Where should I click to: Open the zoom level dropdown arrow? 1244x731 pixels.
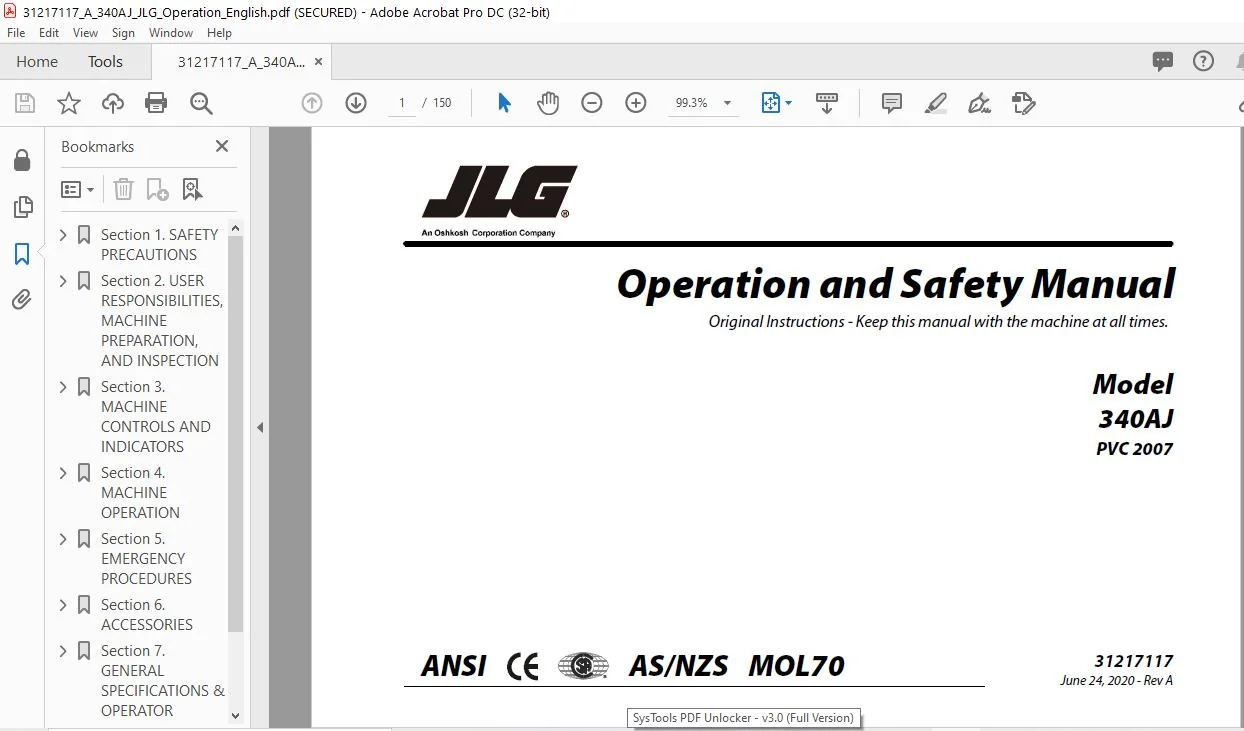(x=727, y=103)
